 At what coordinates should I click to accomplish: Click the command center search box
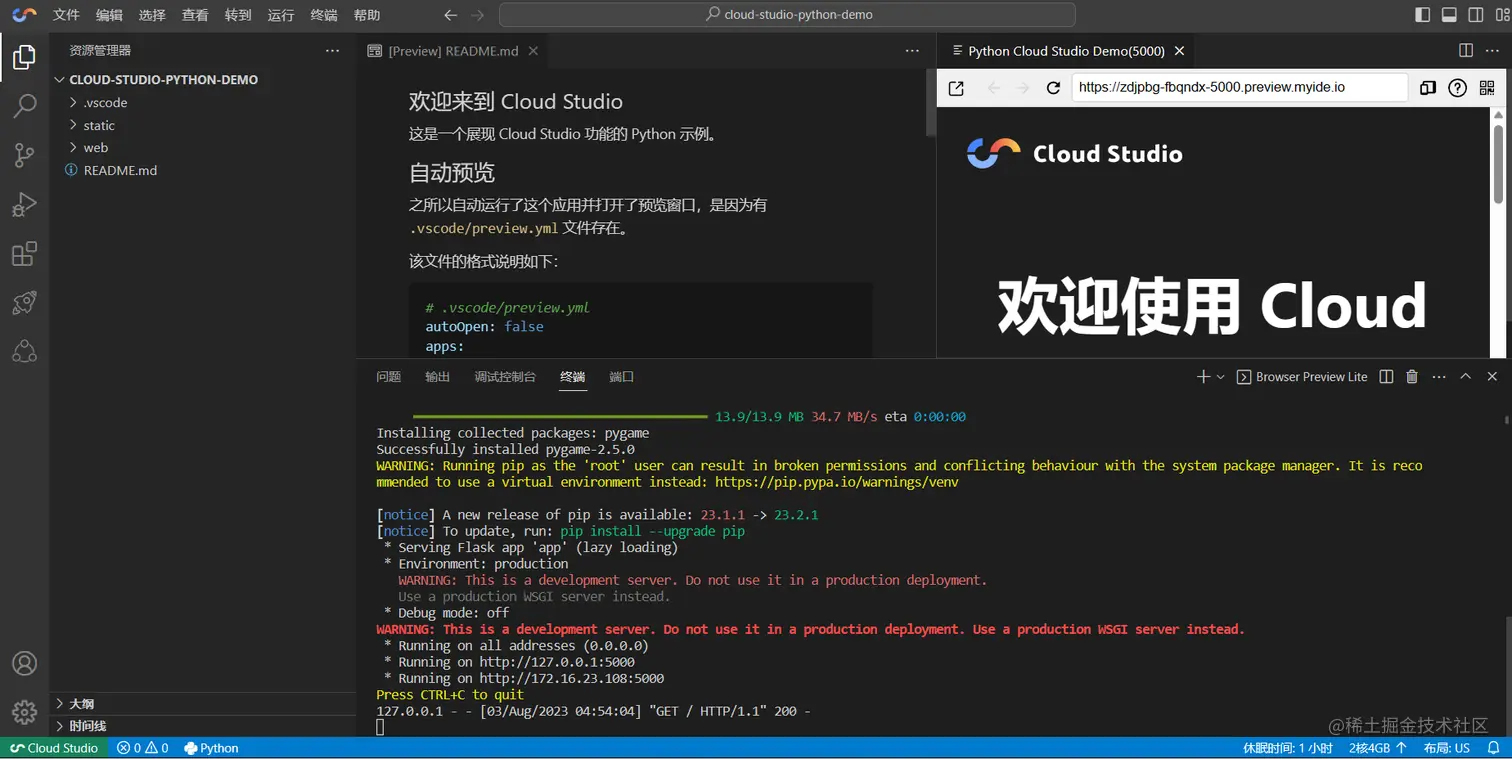coord(787,15)
